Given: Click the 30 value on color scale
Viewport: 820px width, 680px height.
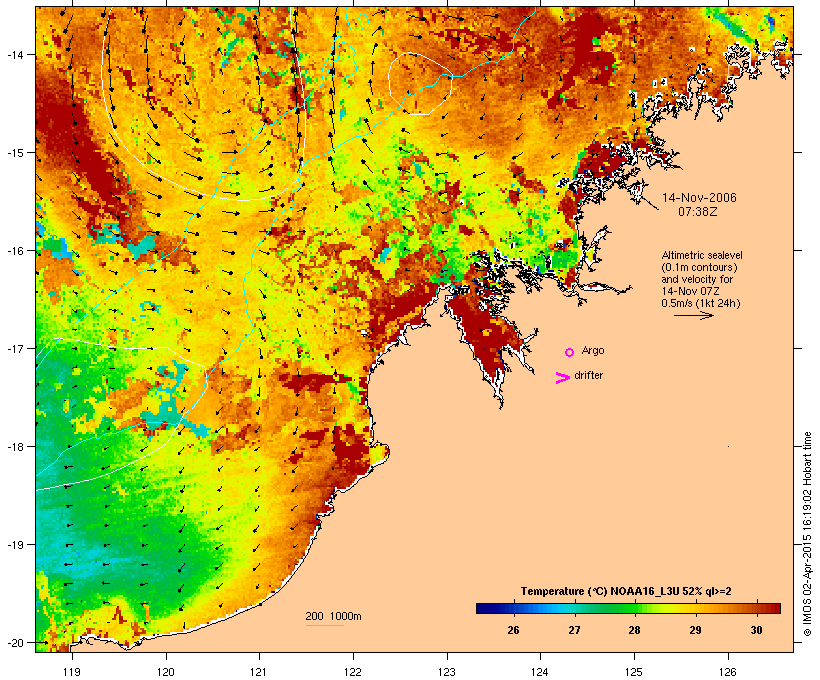Looking at the screenshot, I should click(756, 630).
